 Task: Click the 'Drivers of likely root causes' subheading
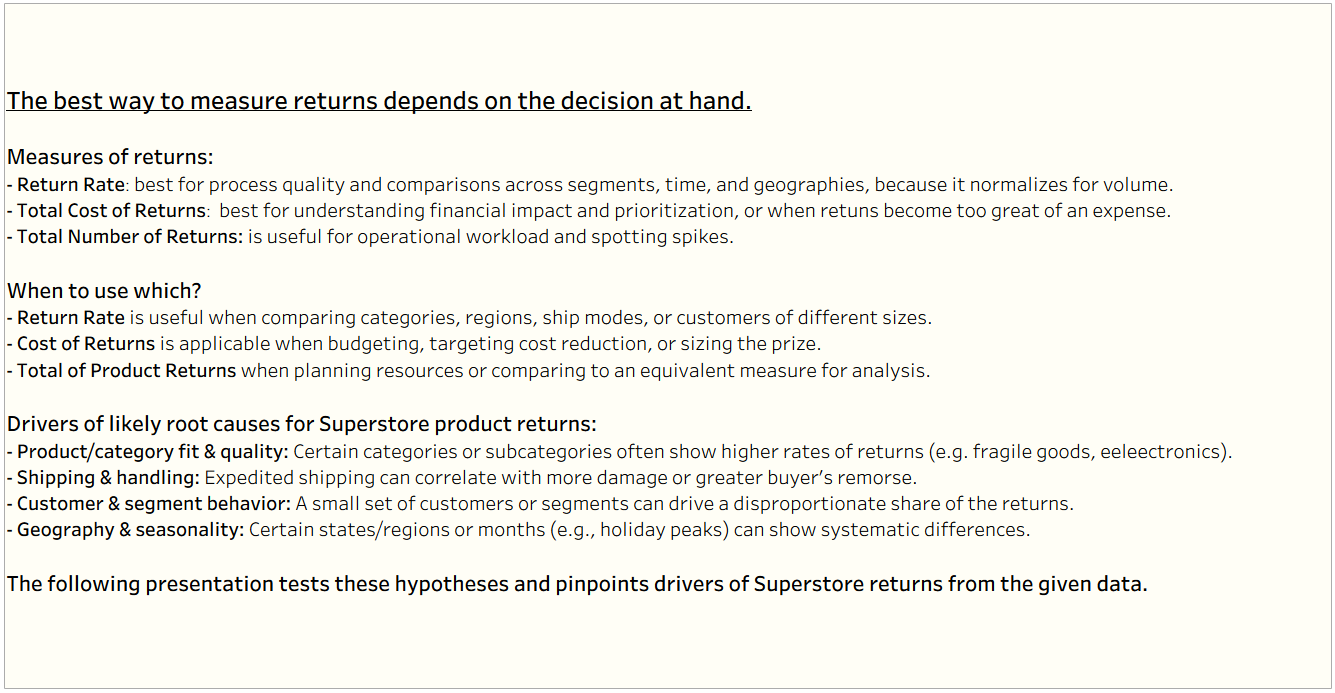[302, 424]
